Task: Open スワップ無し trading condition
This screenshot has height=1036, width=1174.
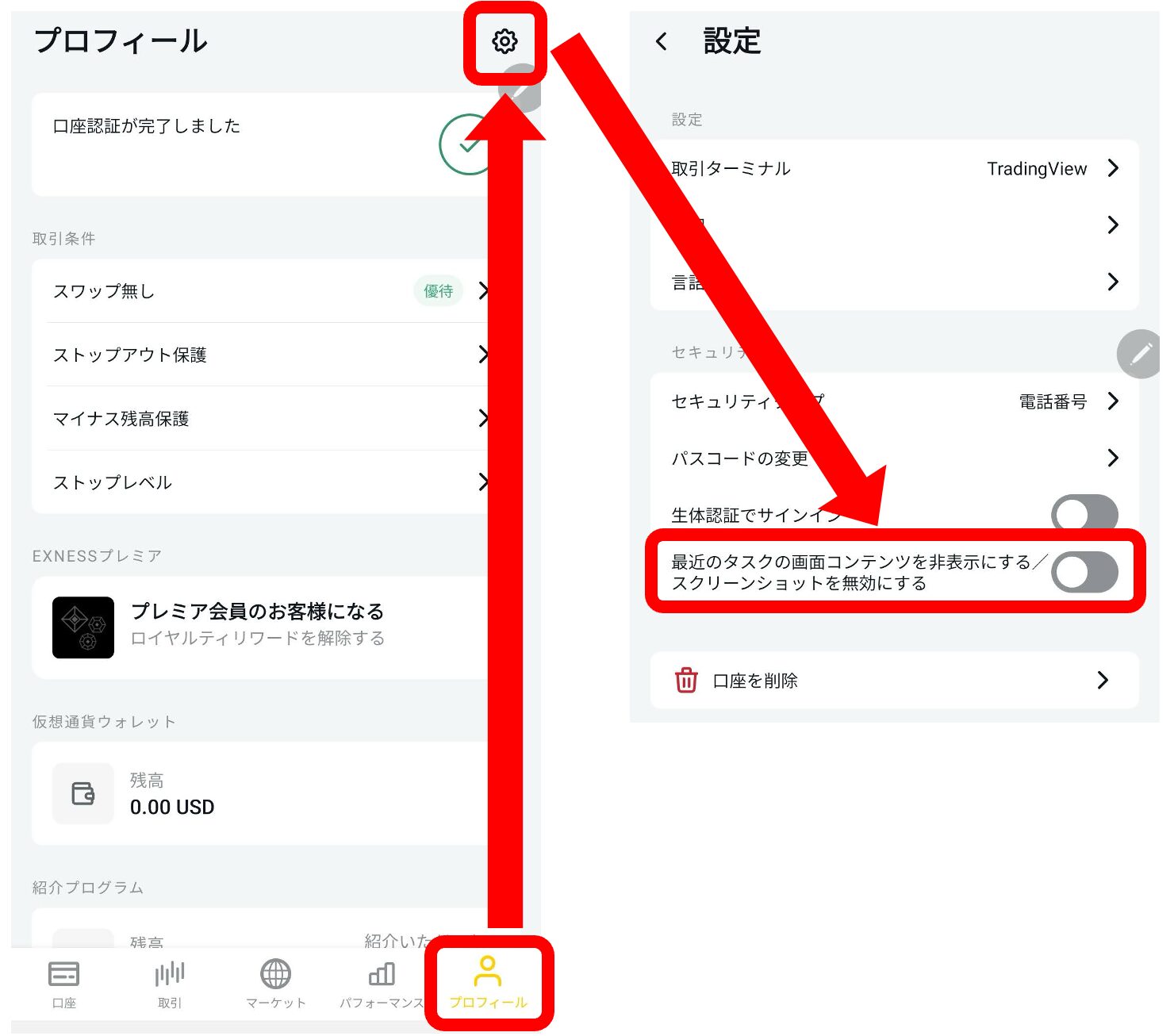Action: tap(262, 291)
